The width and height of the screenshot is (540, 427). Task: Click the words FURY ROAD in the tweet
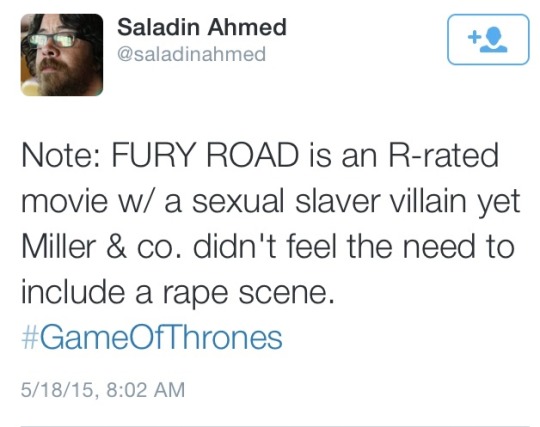coord(205,155)
